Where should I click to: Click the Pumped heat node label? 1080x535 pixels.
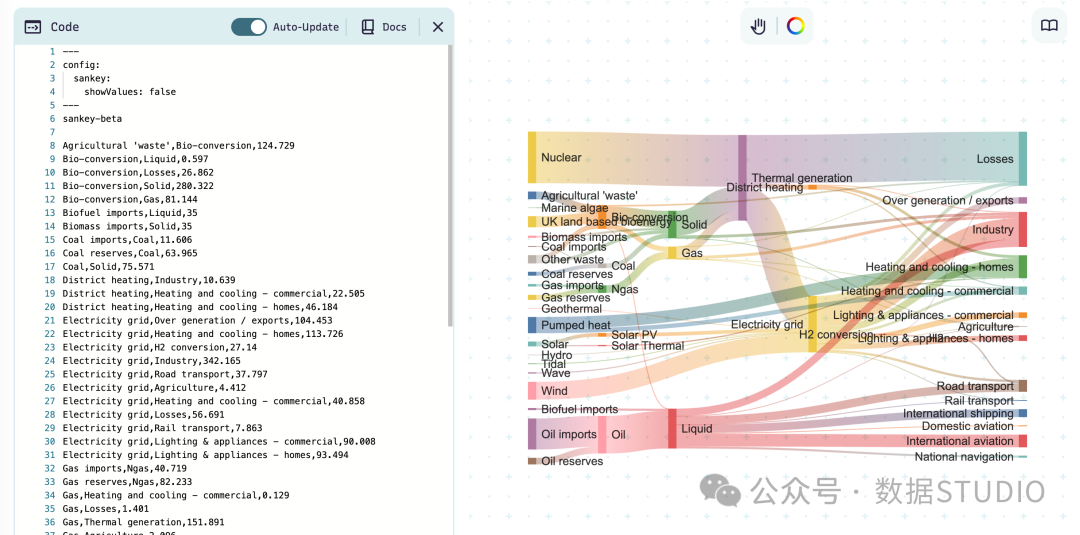coord(576,325)
